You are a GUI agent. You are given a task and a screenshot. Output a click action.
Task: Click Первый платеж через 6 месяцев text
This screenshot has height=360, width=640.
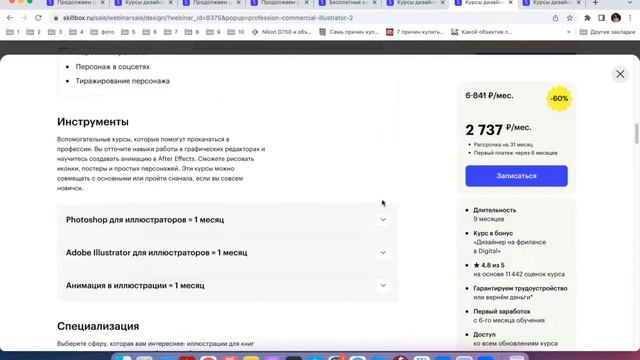coord(516,153)
